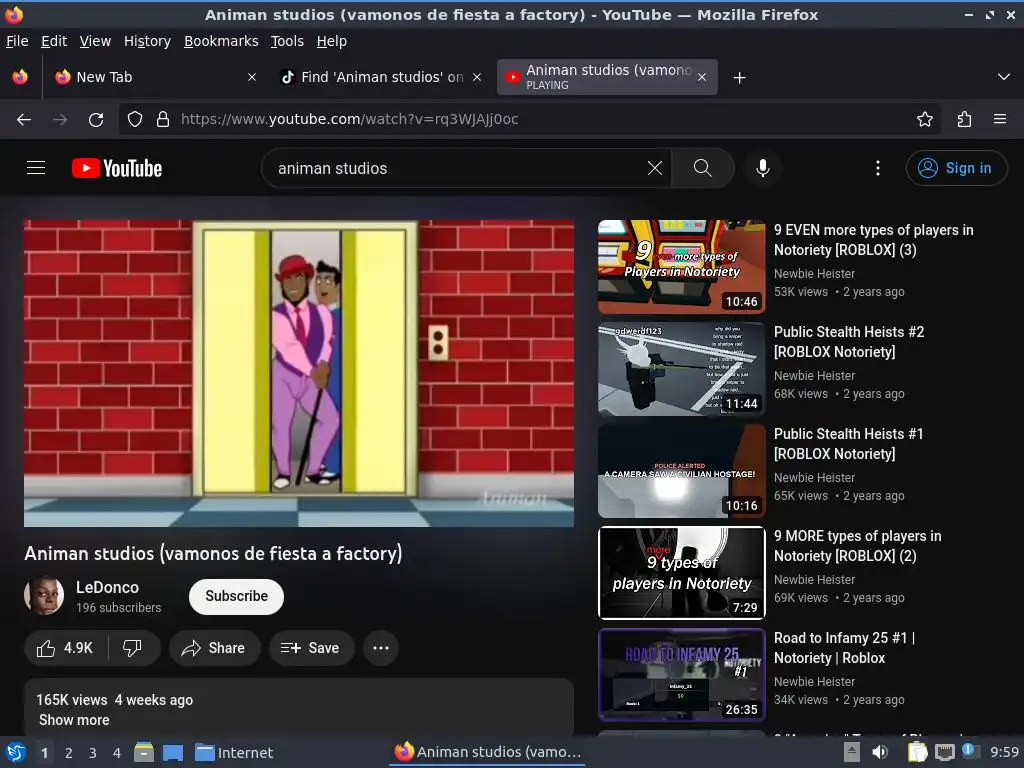Like the video (4.9K thumbs up)
The width and height of the screenshot is (1024, 768).
coord(65,648)
